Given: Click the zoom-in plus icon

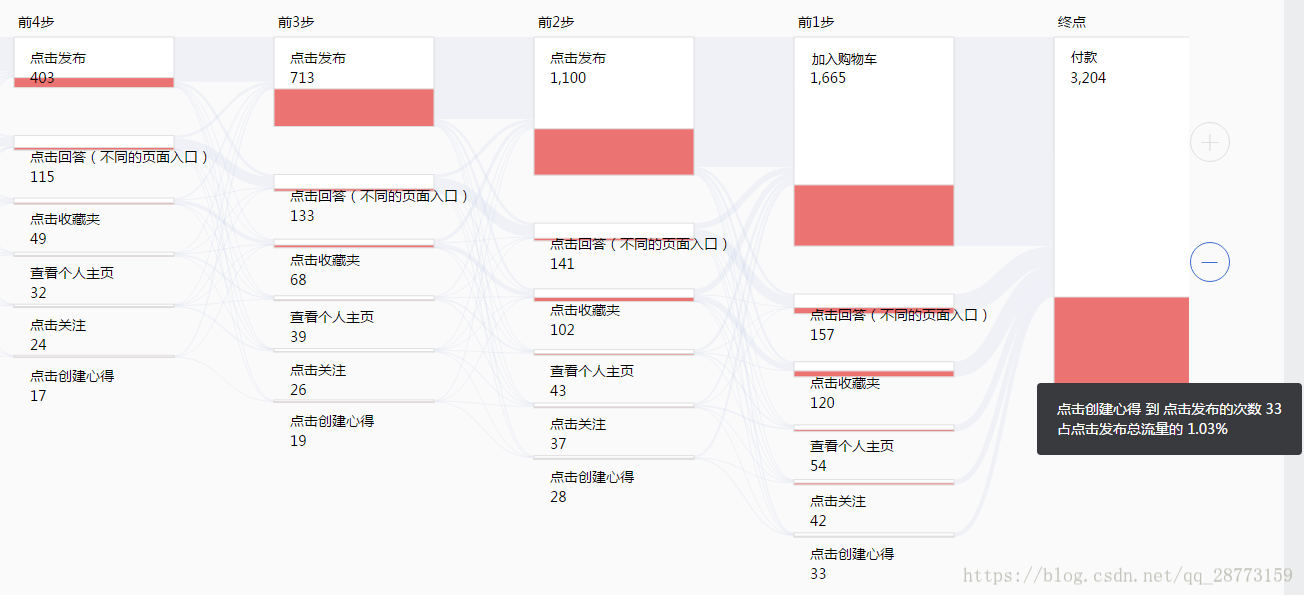Looking at the screenshot, I should [1210, 142].
